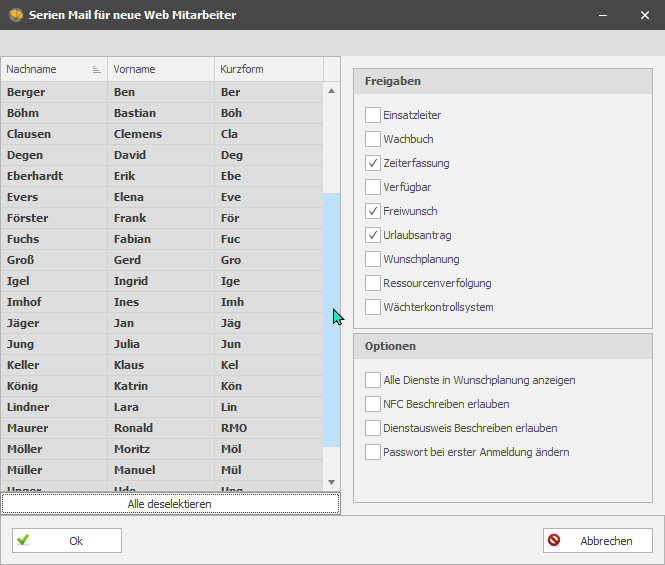
Task: Click the Abbrechen cancel button
Action: (597, 541)
